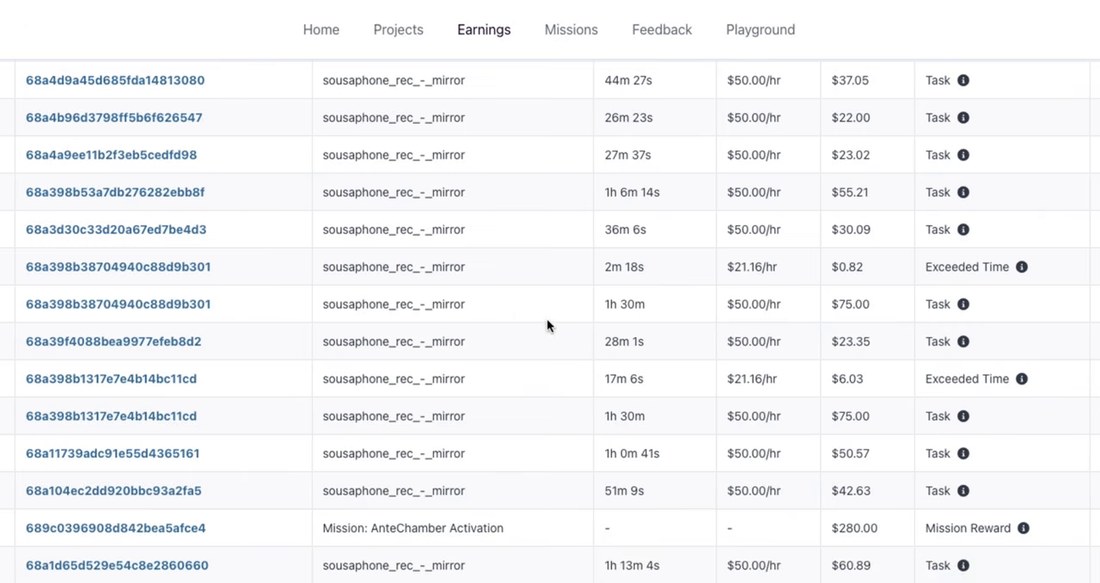Viewport: 1100px width, 583px height.
Task: Open mission link 689c0396908d842bea5afce4
Action: click(x=116, y=528)
